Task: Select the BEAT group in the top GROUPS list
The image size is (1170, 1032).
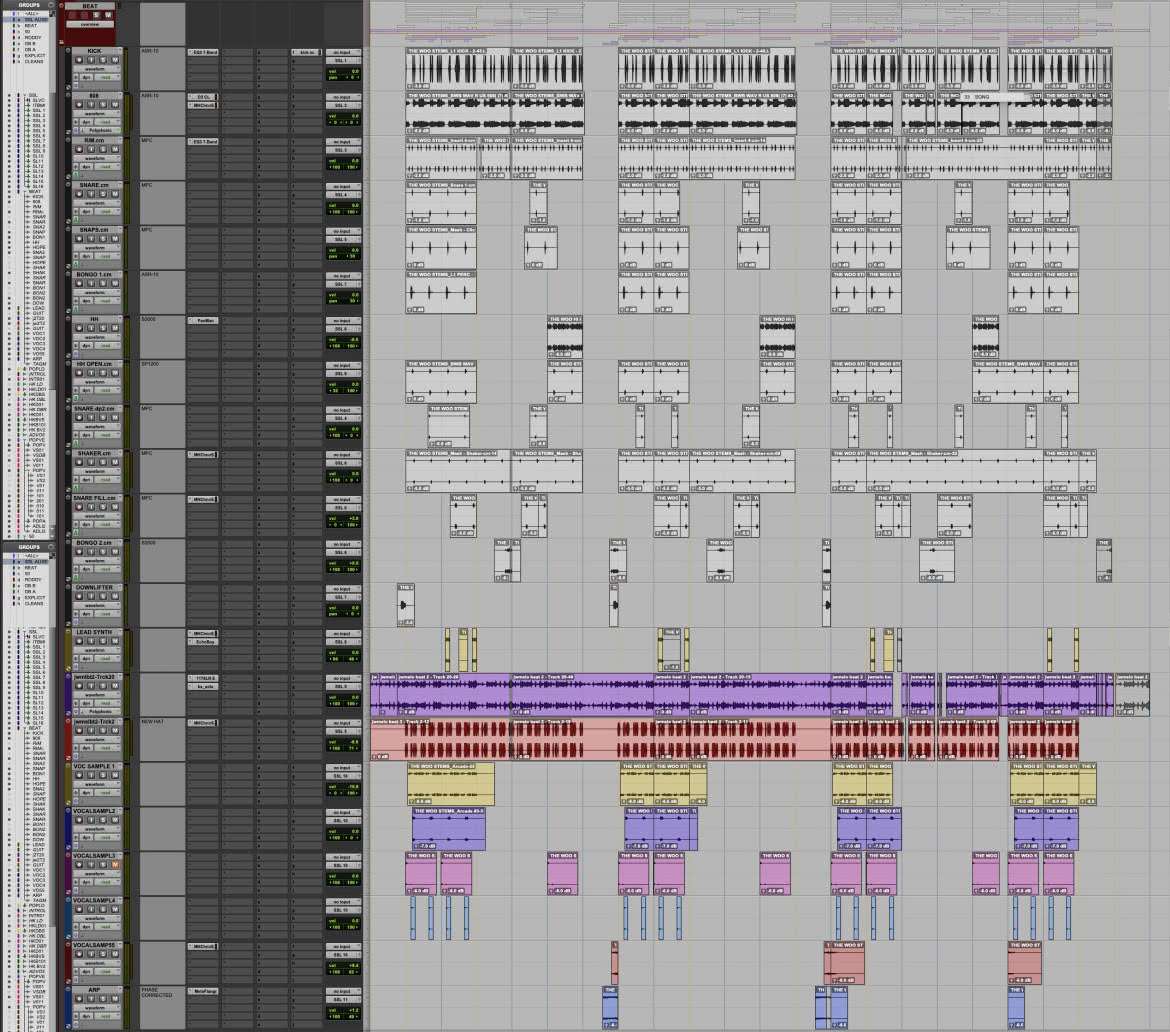Action: coord(31,25)
